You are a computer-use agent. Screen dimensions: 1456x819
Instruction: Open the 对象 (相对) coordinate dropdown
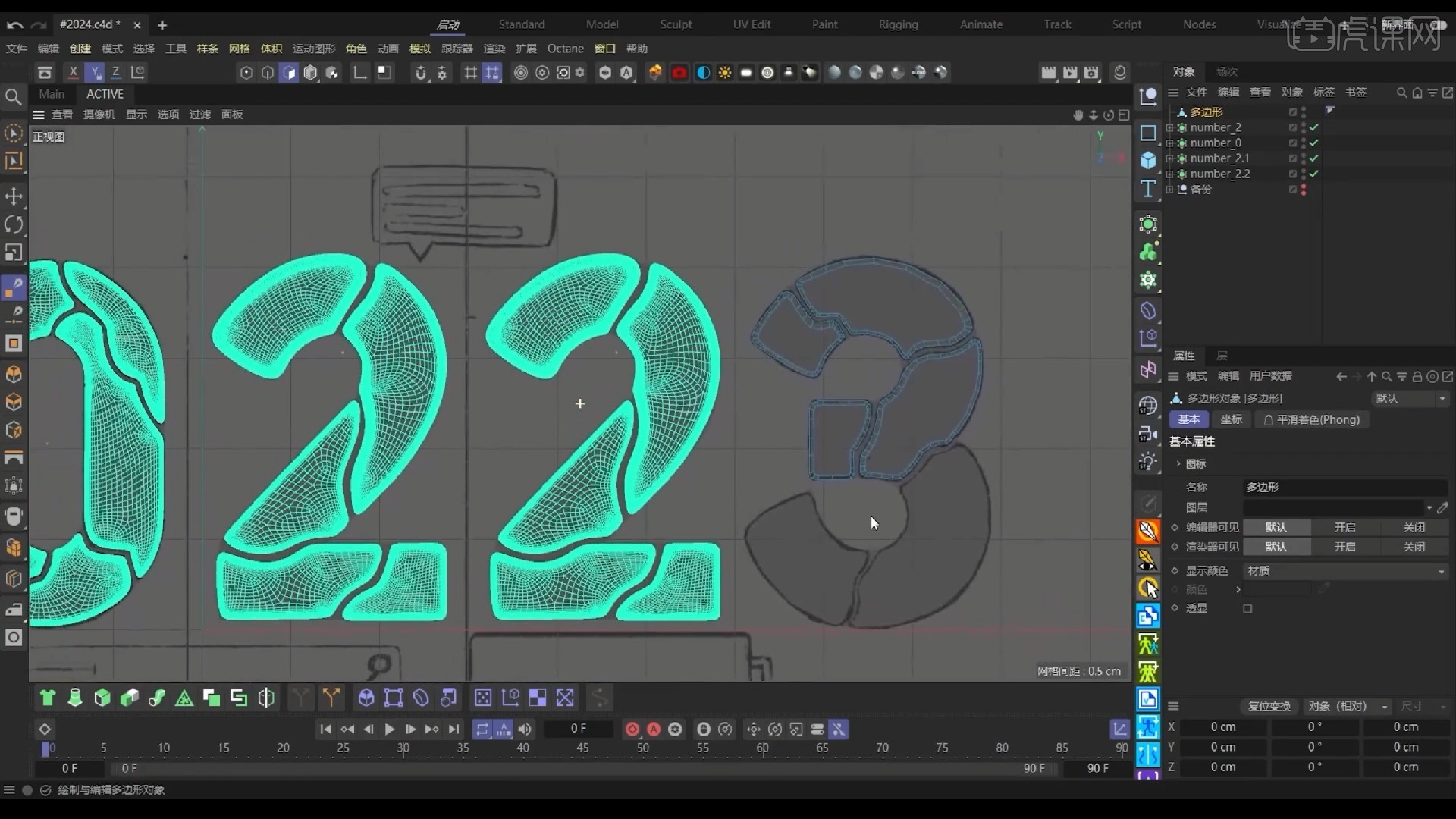[x=1348, y=706]
